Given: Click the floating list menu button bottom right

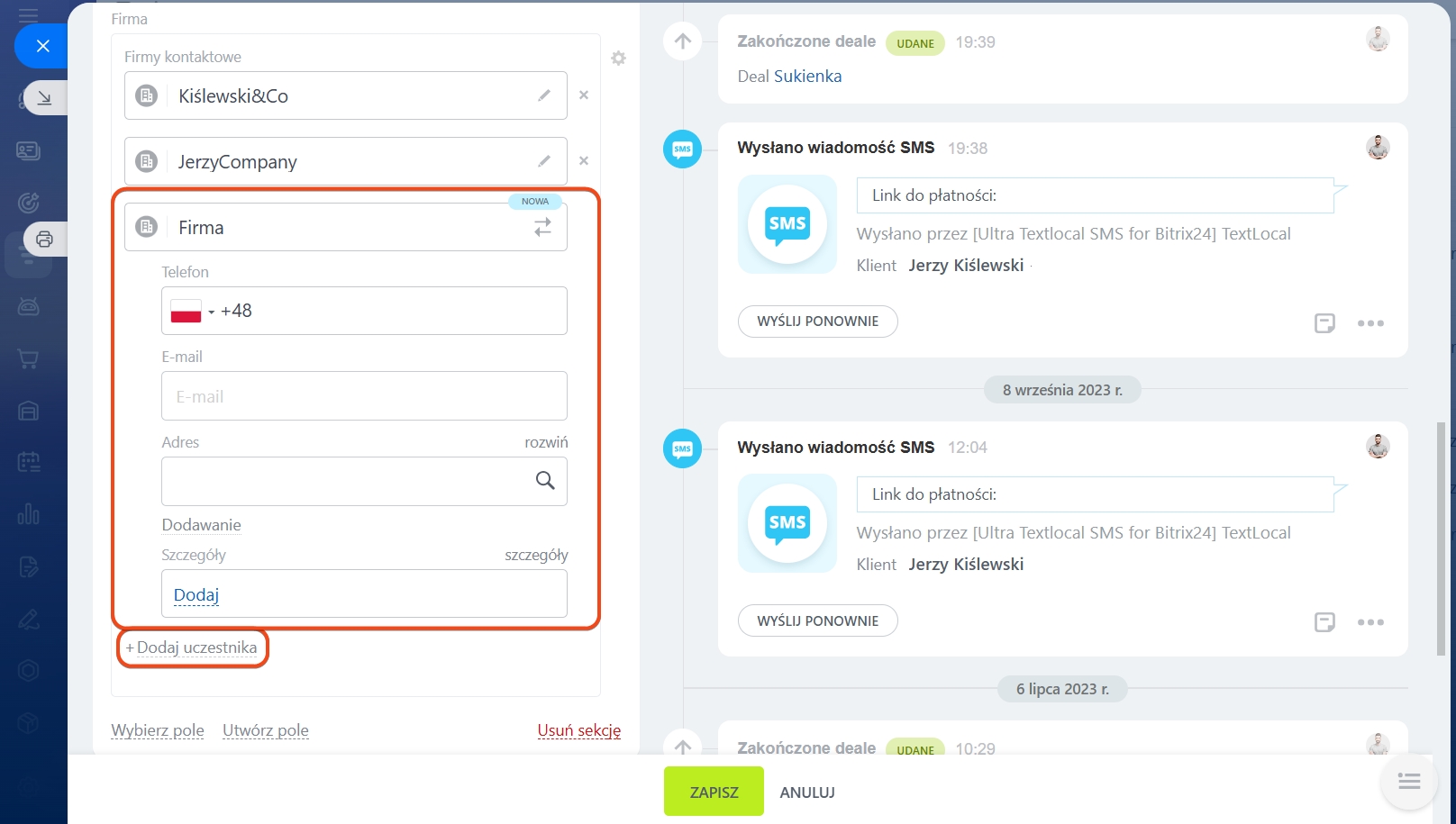Looking at the screenshot, I should tap(1409, 781).
